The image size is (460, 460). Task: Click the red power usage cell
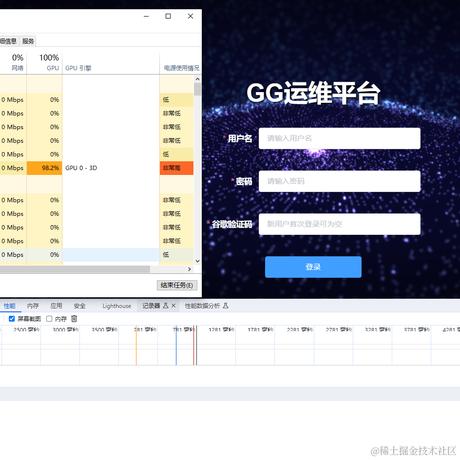(x=177, y=168)
